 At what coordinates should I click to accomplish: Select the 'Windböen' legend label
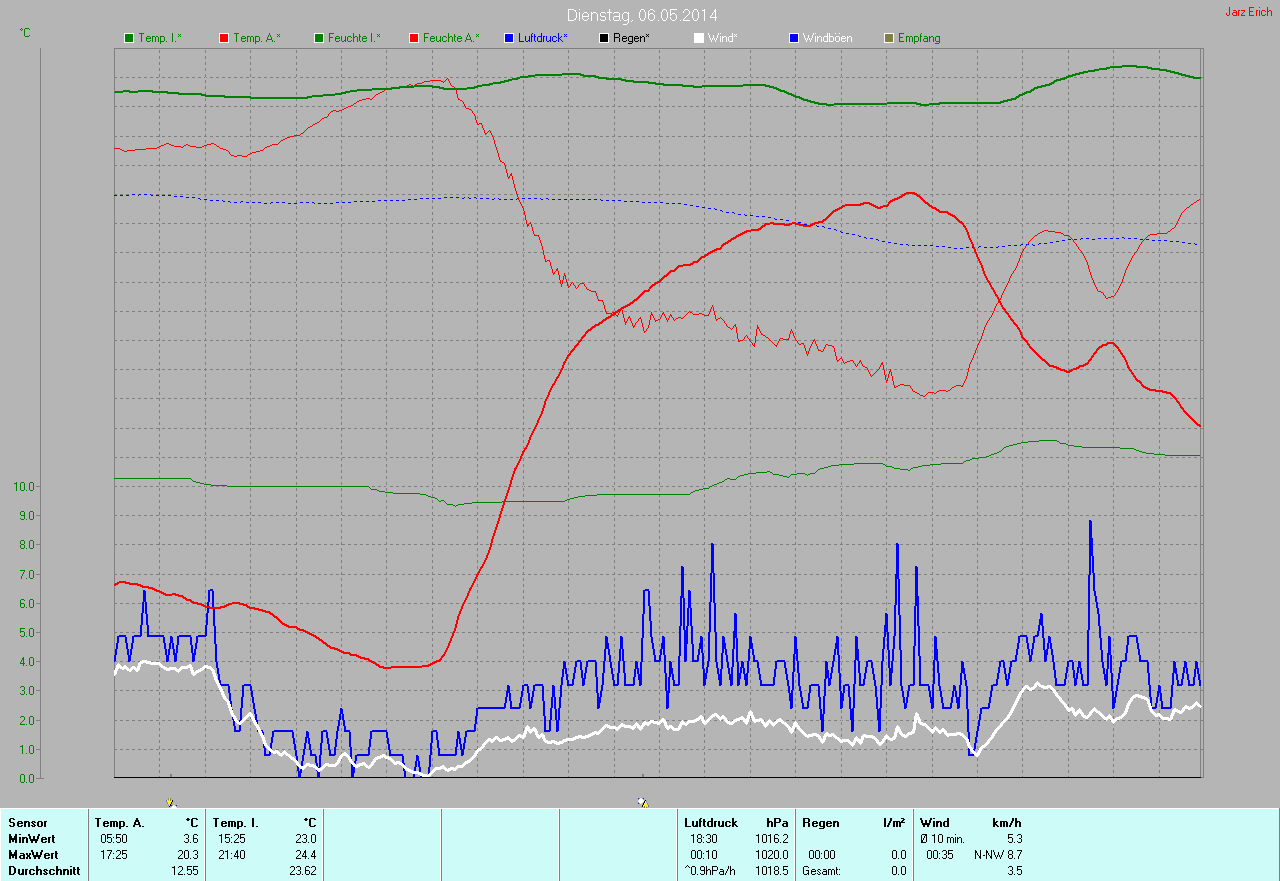[x=827, y=38]
